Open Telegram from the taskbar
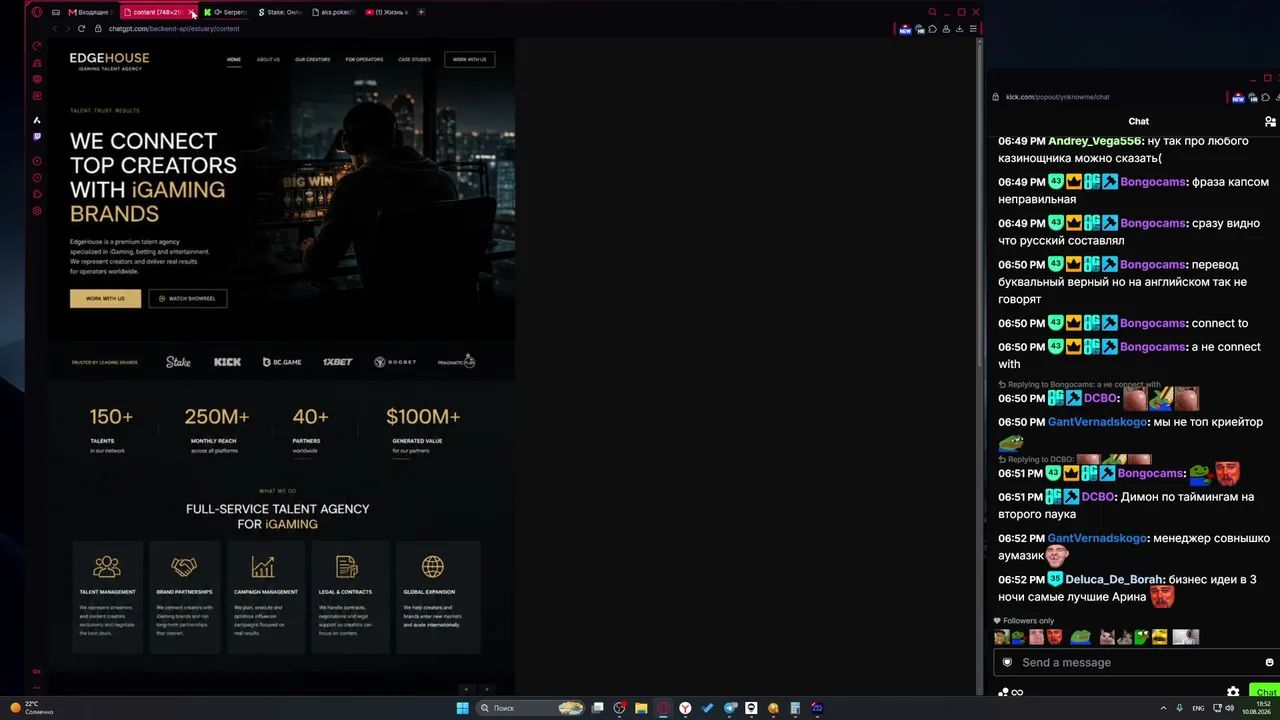Screen dimensions: 1280x720 pos(729,708)
